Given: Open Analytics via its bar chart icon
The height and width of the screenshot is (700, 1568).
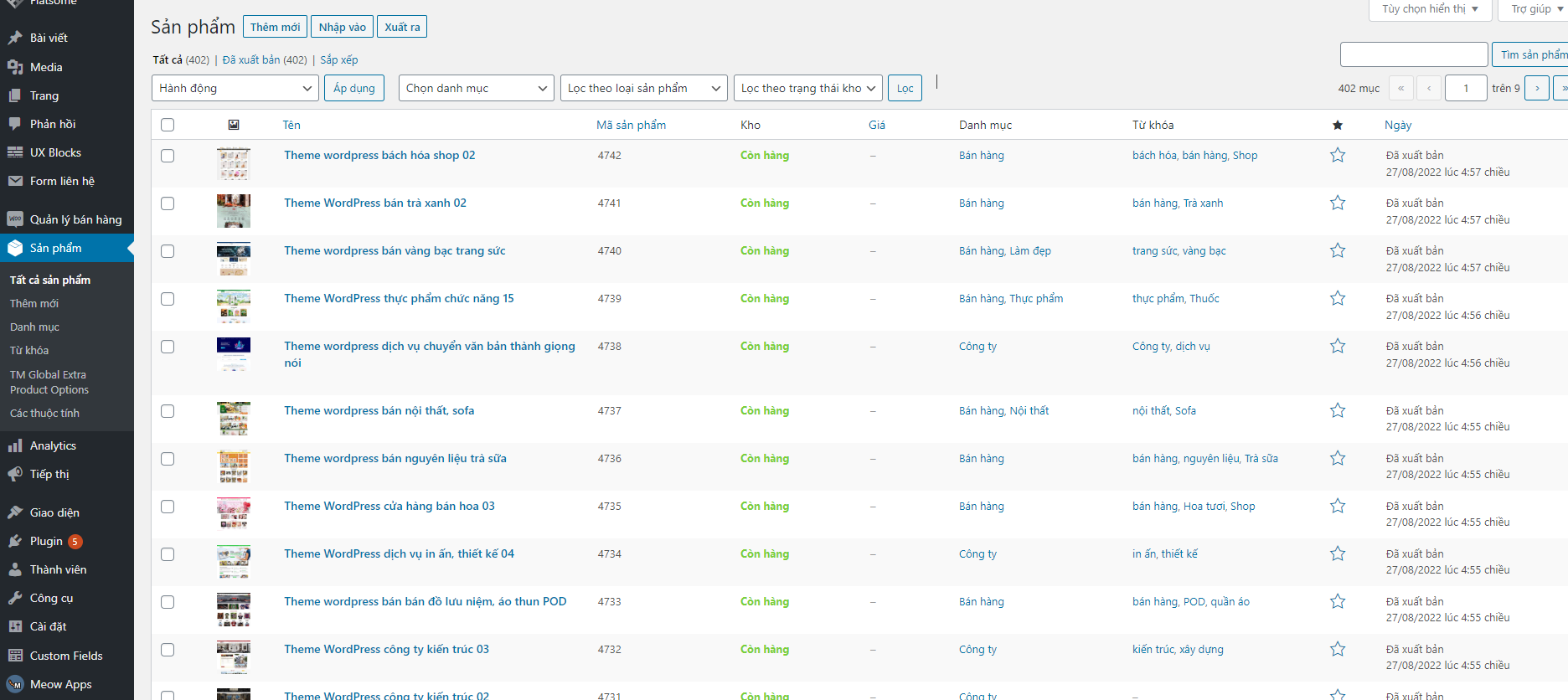Looking at the screenshot, I should click(15, 445).
